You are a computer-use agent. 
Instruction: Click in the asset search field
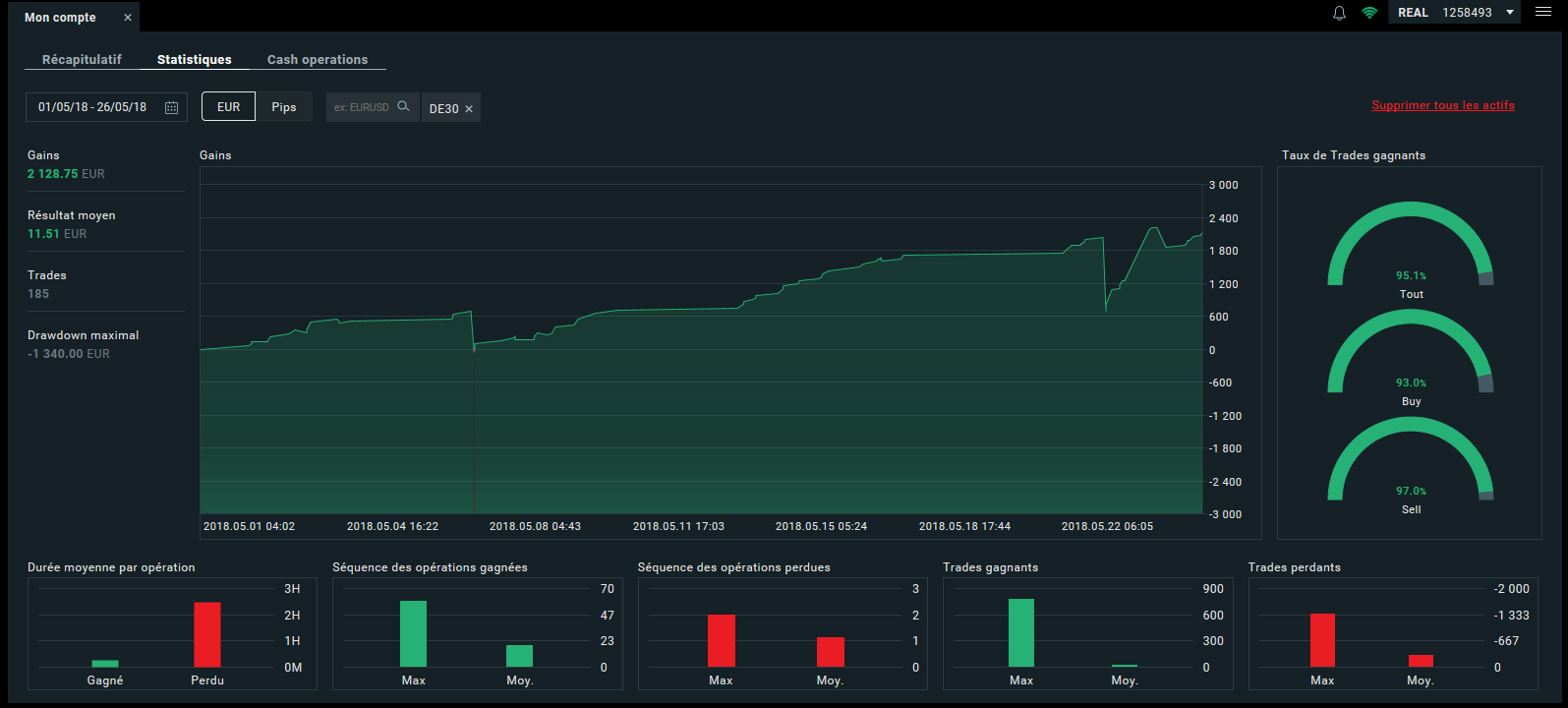pos(362,107)
